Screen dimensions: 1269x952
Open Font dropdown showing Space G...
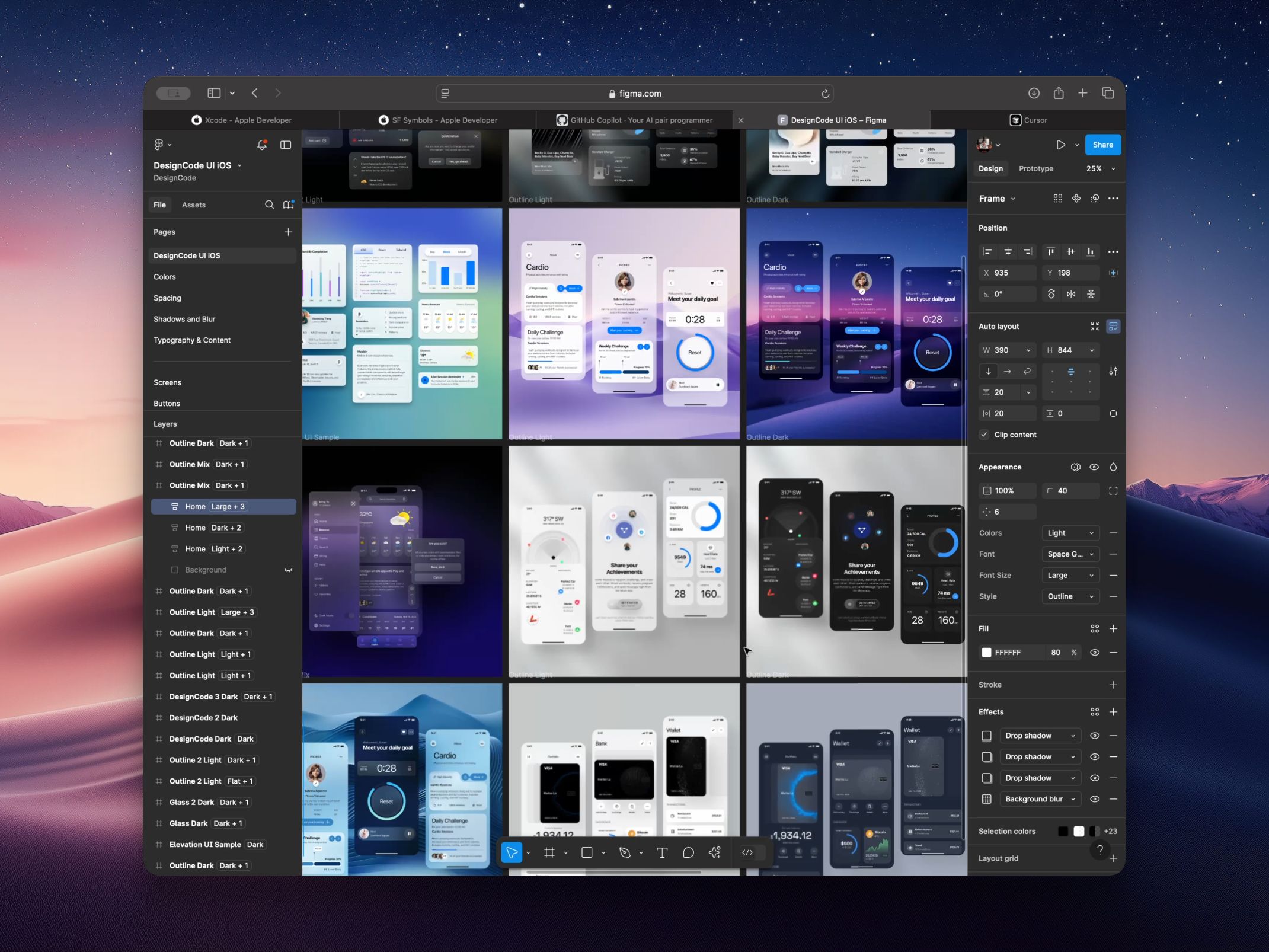(1070, 554)
